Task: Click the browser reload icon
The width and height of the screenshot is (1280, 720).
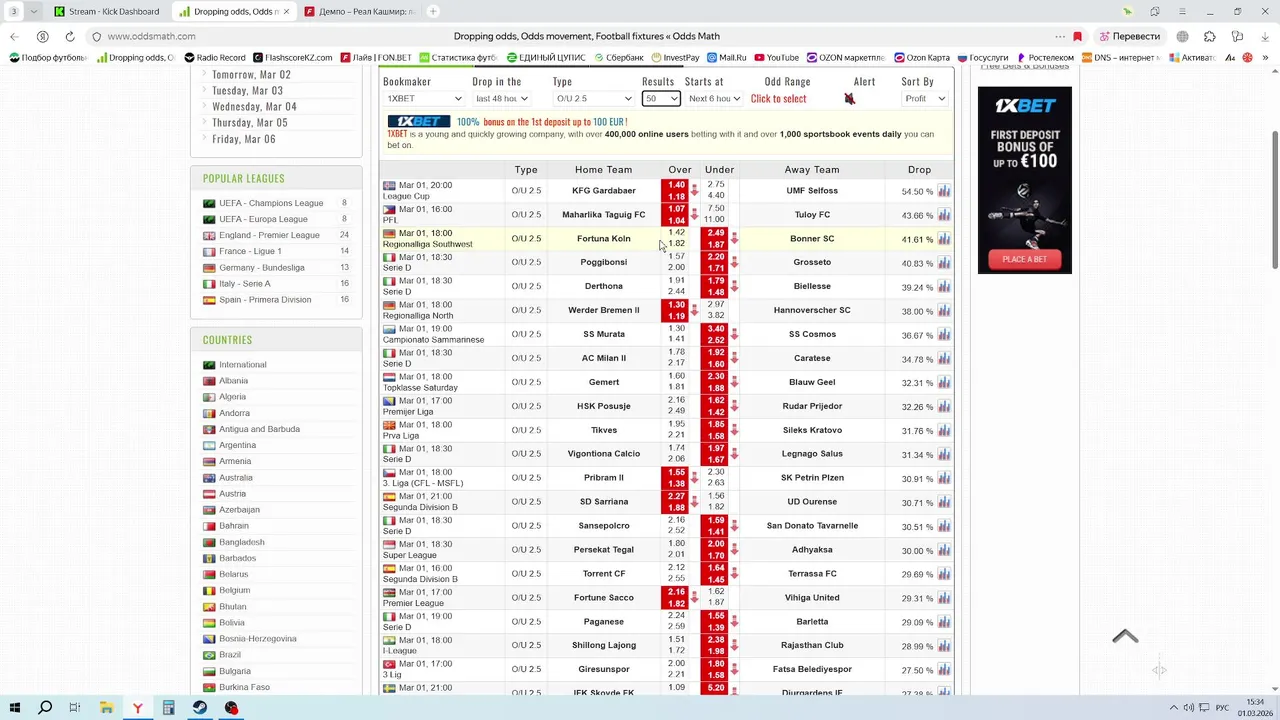Action: (69, 37)
